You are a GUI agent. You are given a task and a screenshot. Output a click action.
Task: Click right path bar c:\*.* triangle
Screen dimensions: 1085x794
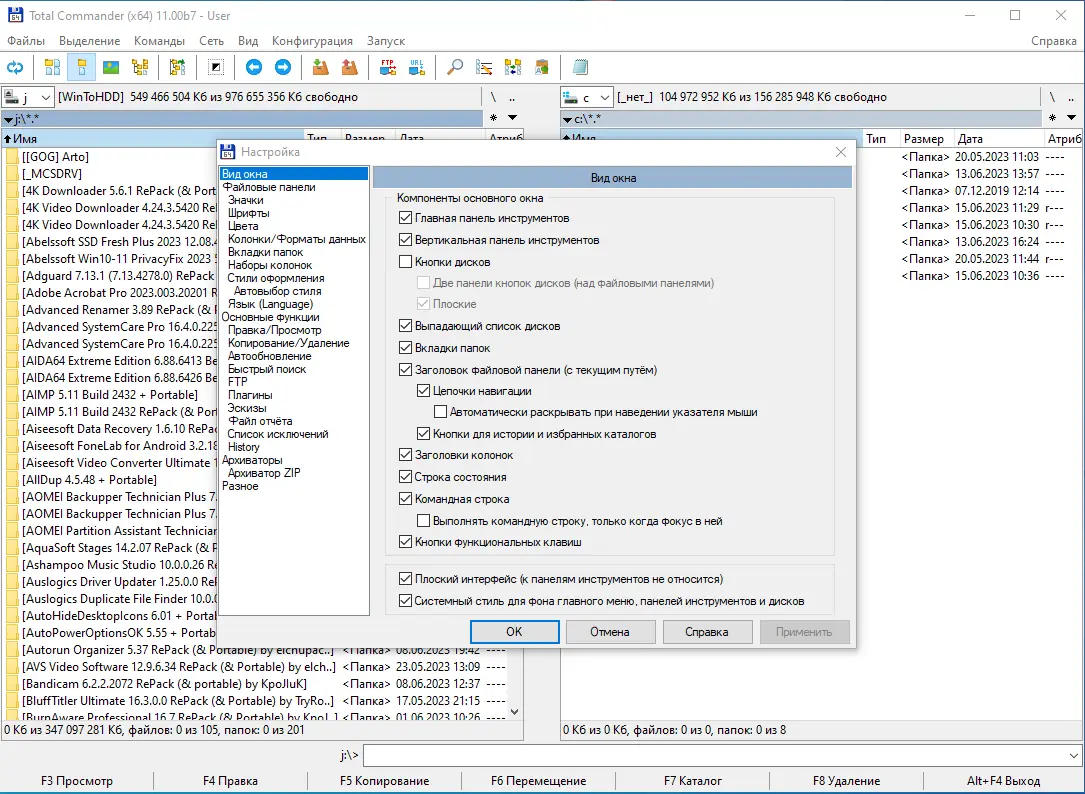point(569,120)
